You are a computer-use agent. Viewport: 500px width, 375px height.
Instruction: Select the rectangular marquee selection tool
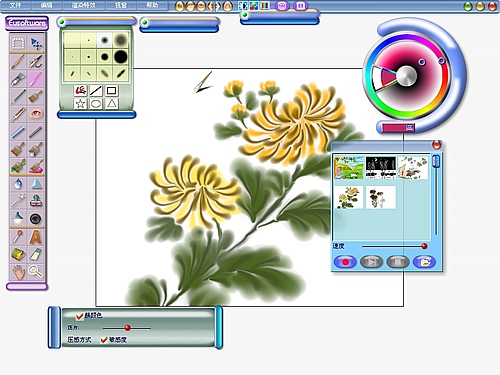click(18, 43)
